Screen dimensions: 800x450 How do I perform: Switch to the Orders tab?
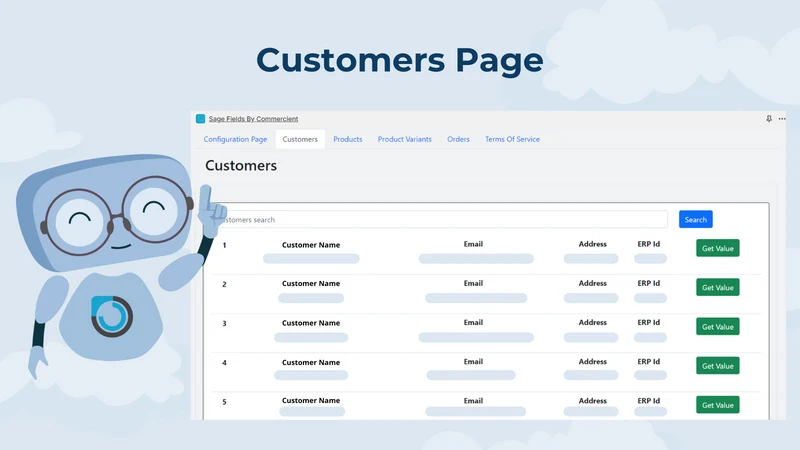click(458, 139)
